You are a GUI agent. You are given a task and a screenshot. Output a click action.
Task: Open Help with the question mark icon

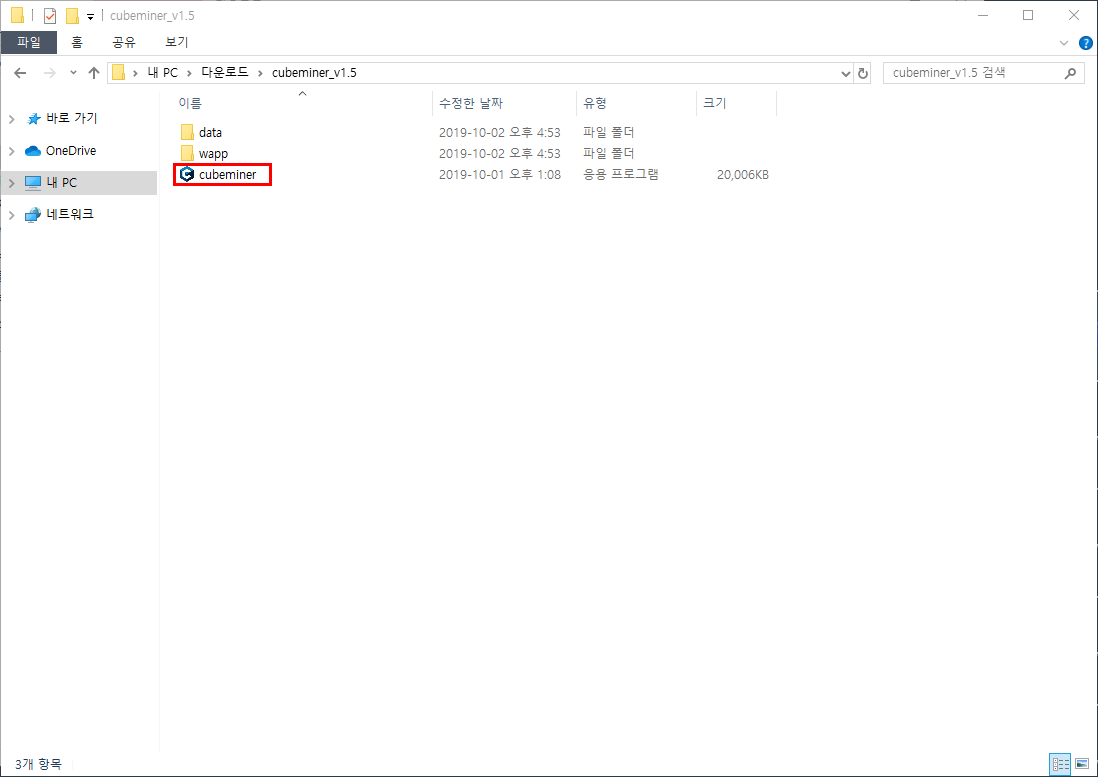coord(1085,43)
